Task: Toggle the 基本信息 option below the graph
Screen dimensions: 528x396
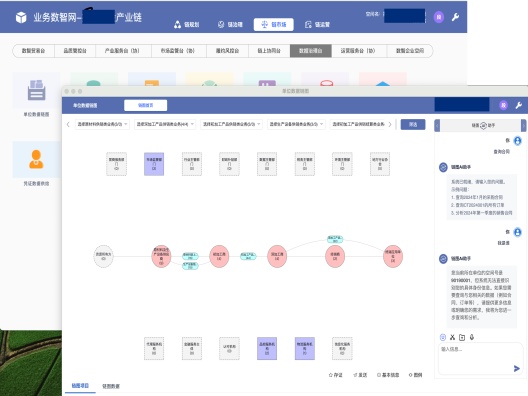Action: 388,375
